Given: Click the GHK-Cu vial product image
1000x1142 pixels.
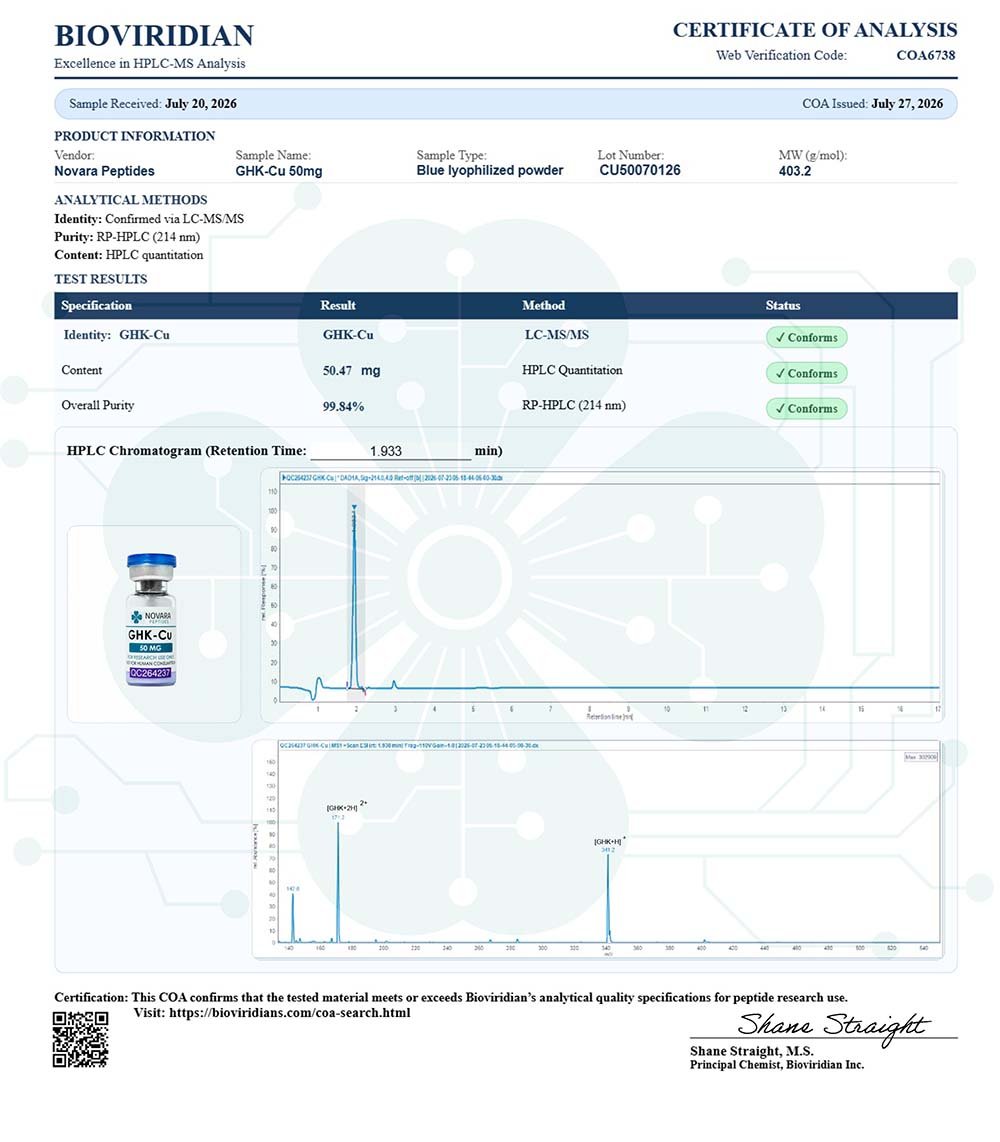Looking at the screenshot, I should coord(151,620).
